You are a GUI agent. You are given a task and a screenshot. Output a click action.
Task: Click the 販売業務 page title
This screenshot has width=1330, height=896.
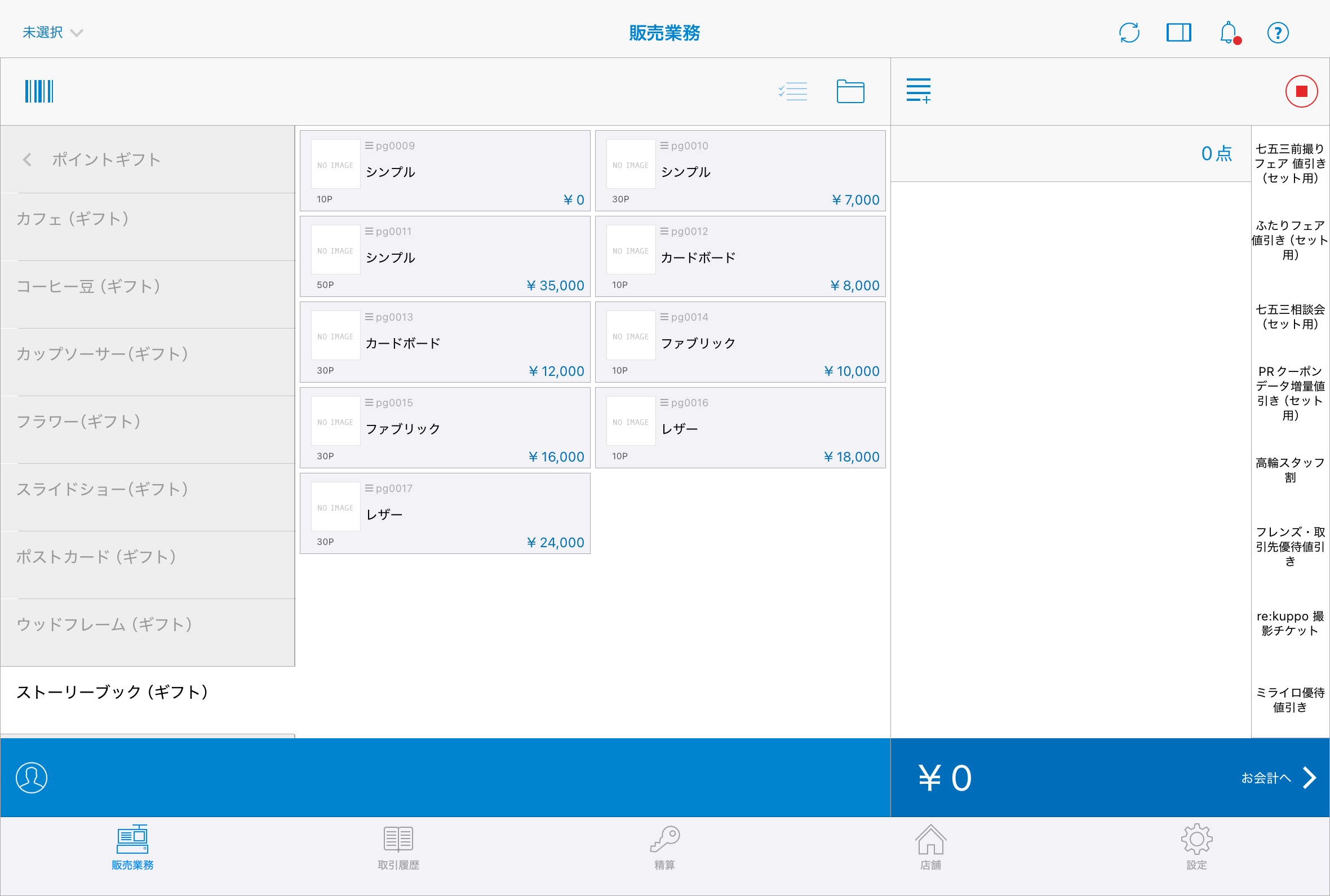click(664, 33)
